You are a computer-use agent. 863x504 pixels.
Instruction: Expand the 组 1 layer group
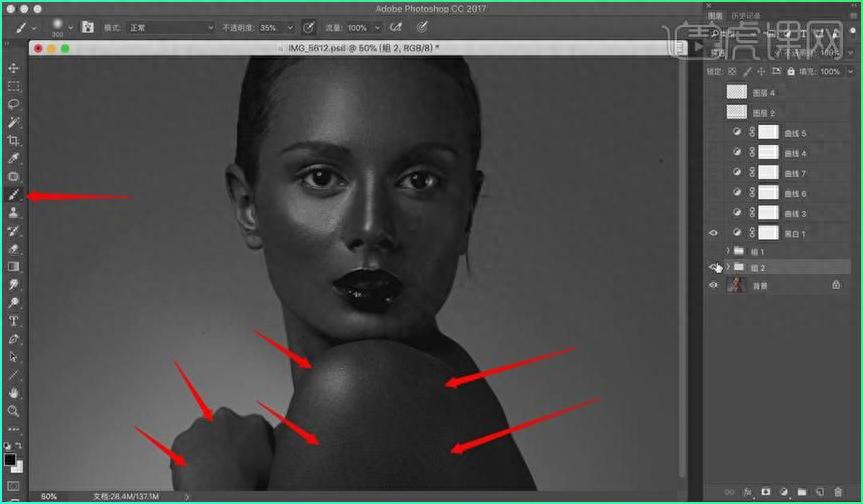coord(727,251)
